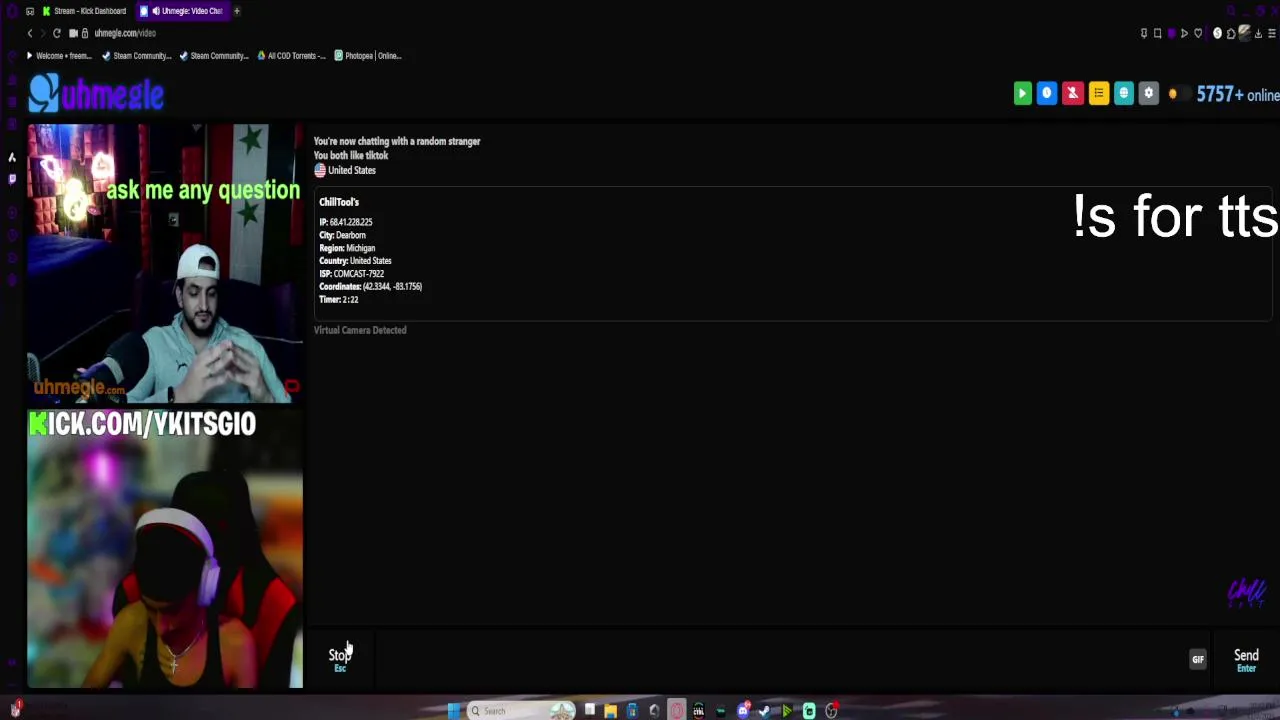Viewport: 1280px width, 720px height.
Task: Click the 'City: Dearborn' text
Action: 342,235
